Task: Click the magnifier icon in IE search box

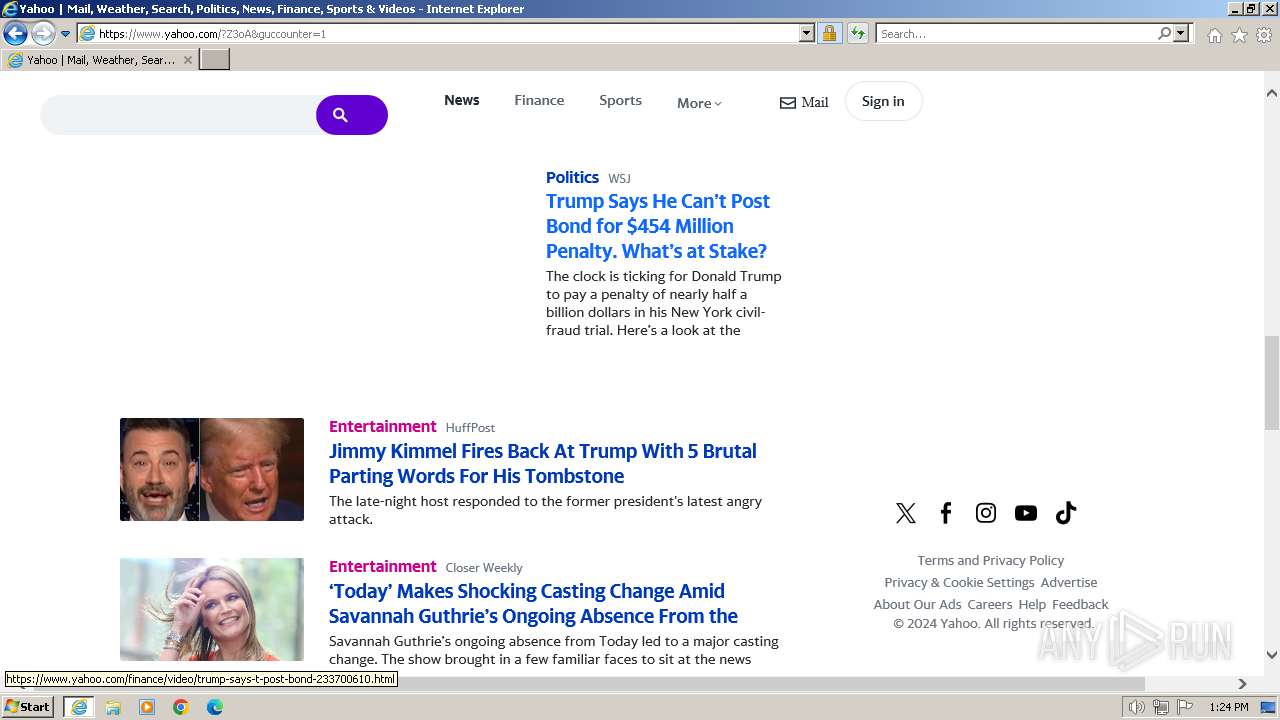Action: pyautogui.click(x=1164, y=33)
